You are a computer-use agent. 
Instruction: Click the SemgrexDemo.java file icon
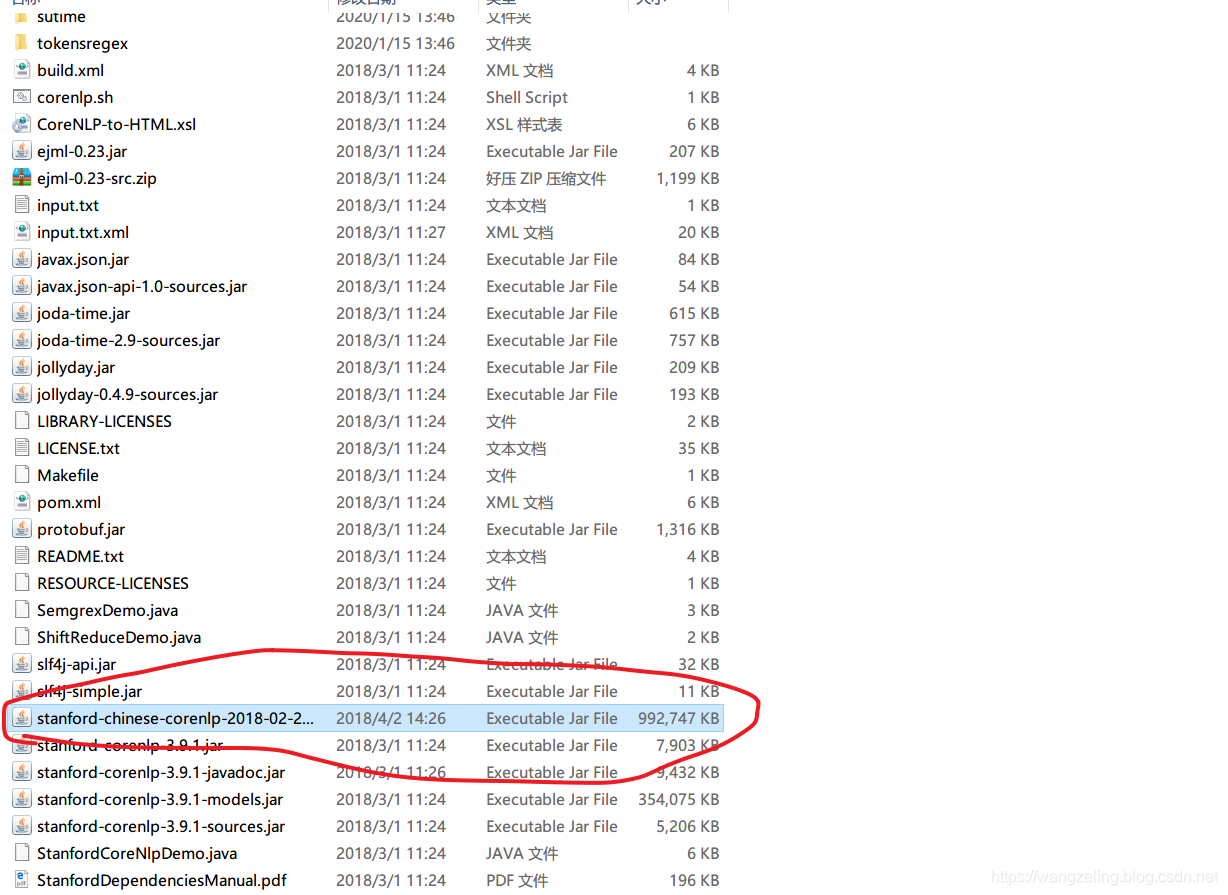pyautogui.click(x=21, y=610)
